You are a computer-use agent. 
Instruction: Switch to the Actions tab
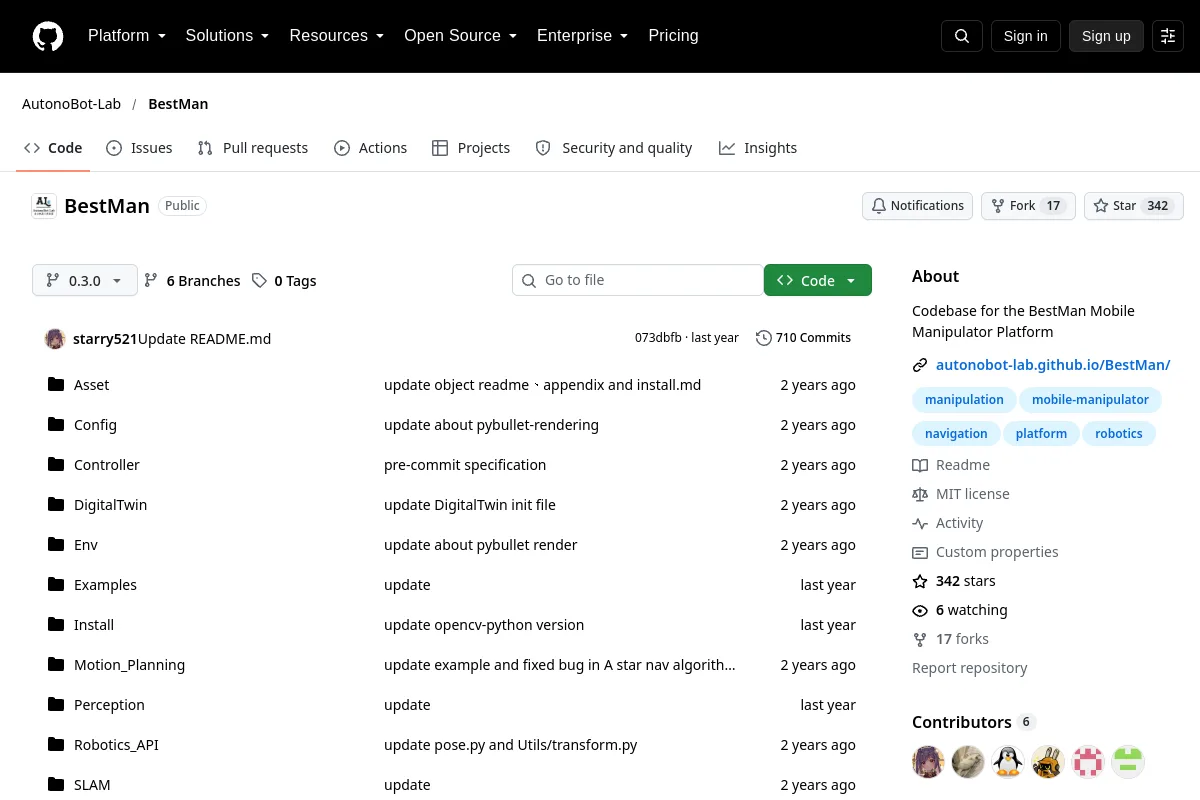point(371,148)
